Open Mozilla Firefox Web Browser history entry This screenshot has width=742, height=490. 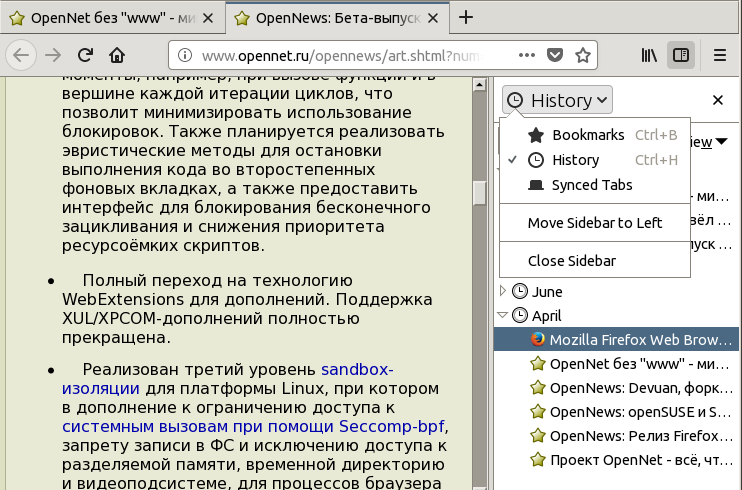(x=640, y=339)
